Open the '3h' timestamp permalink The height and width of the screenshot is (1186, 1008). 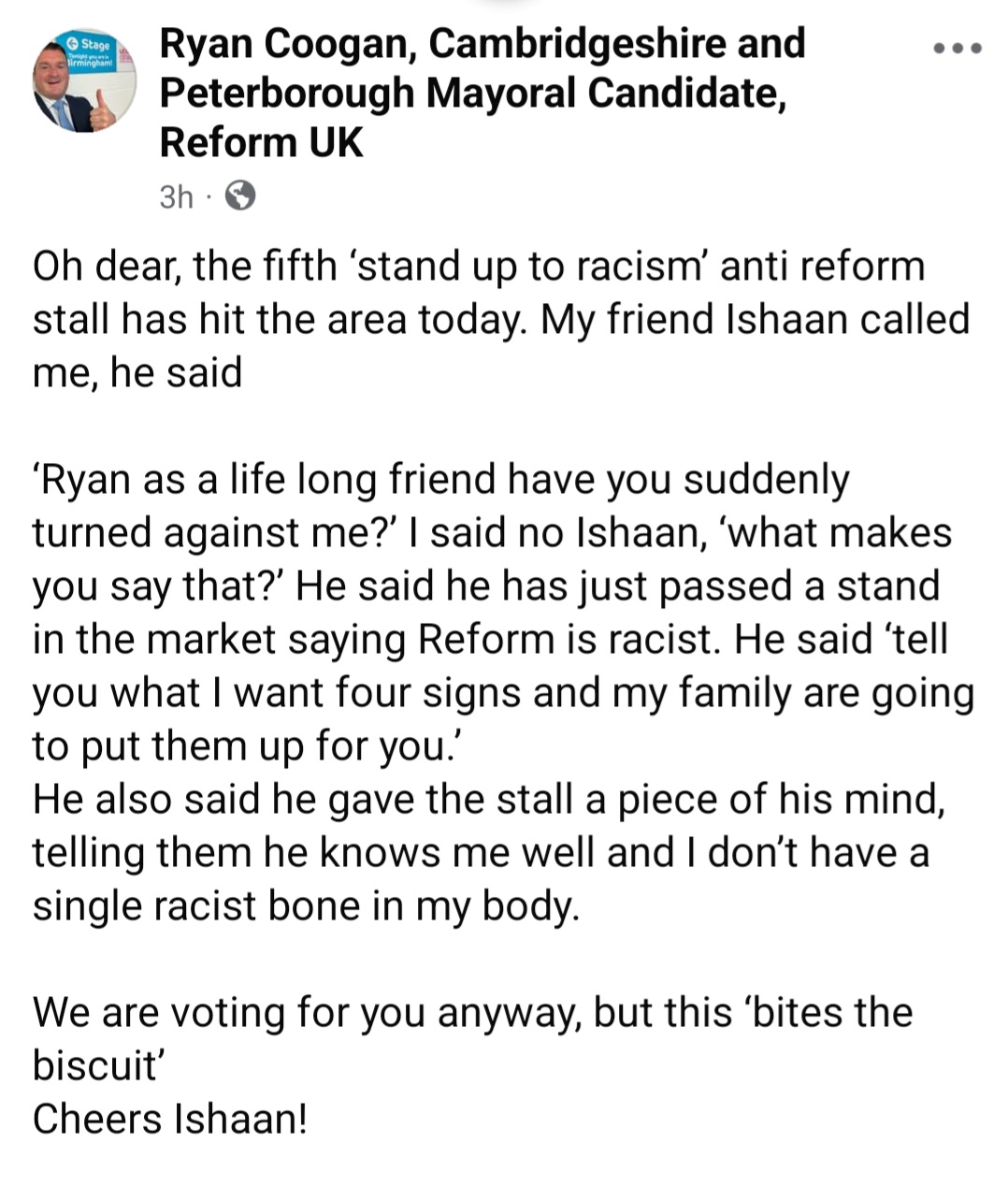pyautogui.click(x=176, y=195)
